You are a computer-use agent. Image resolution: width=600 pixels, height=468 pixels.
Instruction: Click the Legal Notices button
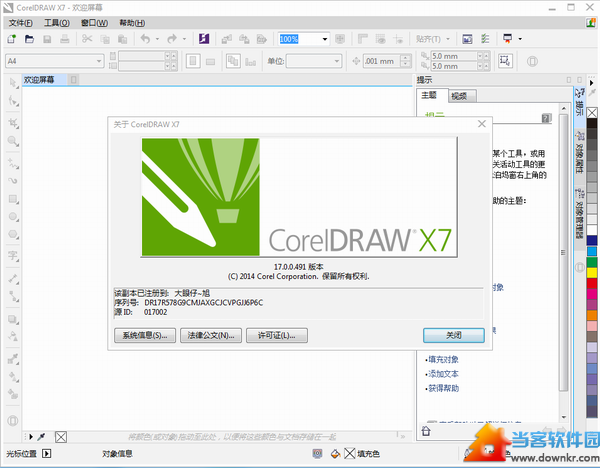click(211, 336)
